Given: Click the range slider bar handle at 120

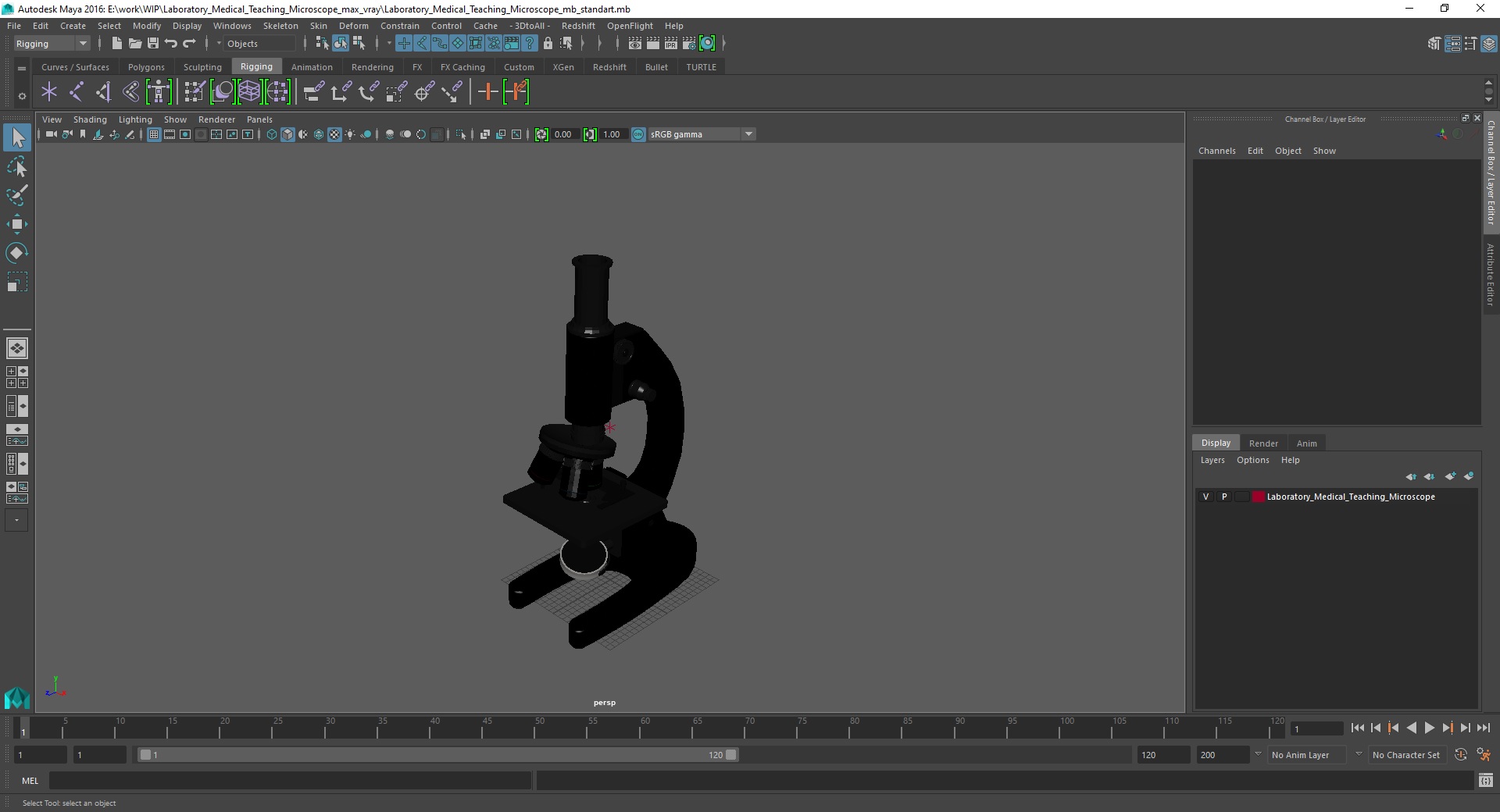Looking at the screenshot, I should pos(730,755).
